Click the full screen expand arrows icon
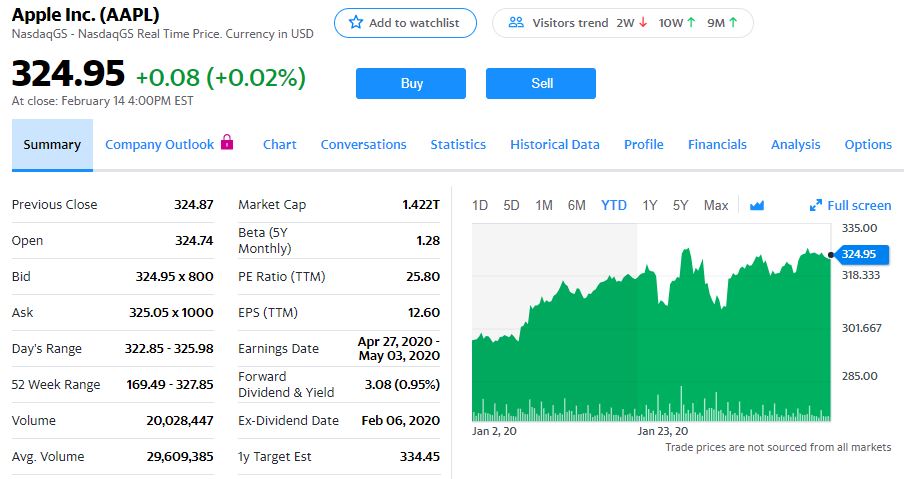Screen dimensions: 904x479 815,205
